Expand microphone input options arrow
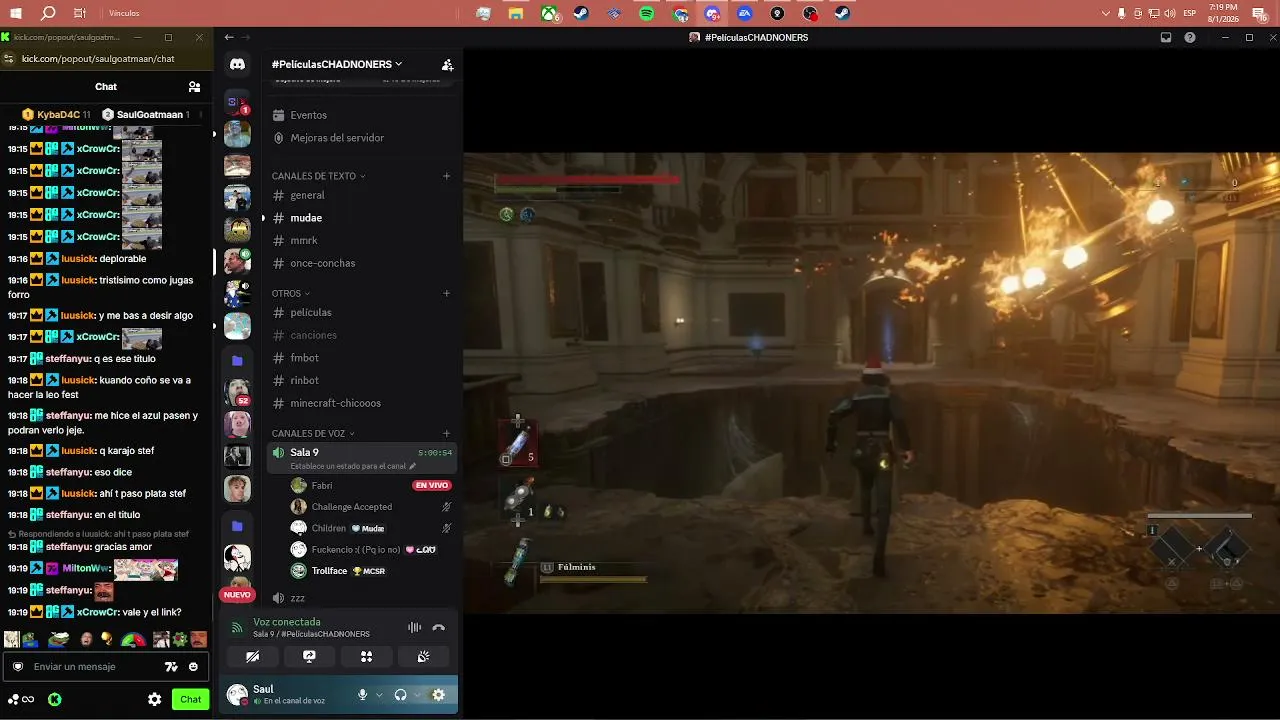This screenshot has width=1280, height=720. (379, 695)
